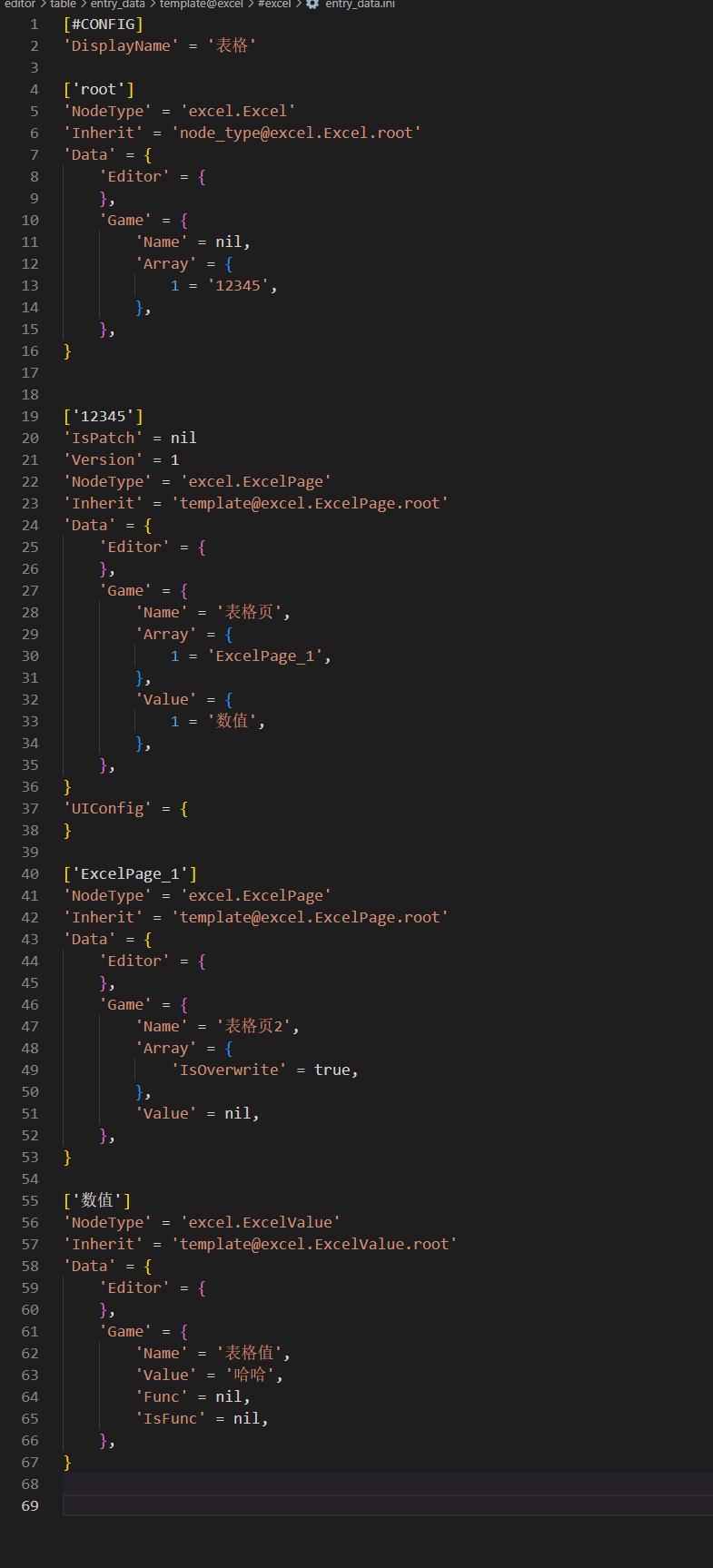Screen dimensions: 713x1568
Task: Click the 'Version' key
Action: click(x=104, y=459)
